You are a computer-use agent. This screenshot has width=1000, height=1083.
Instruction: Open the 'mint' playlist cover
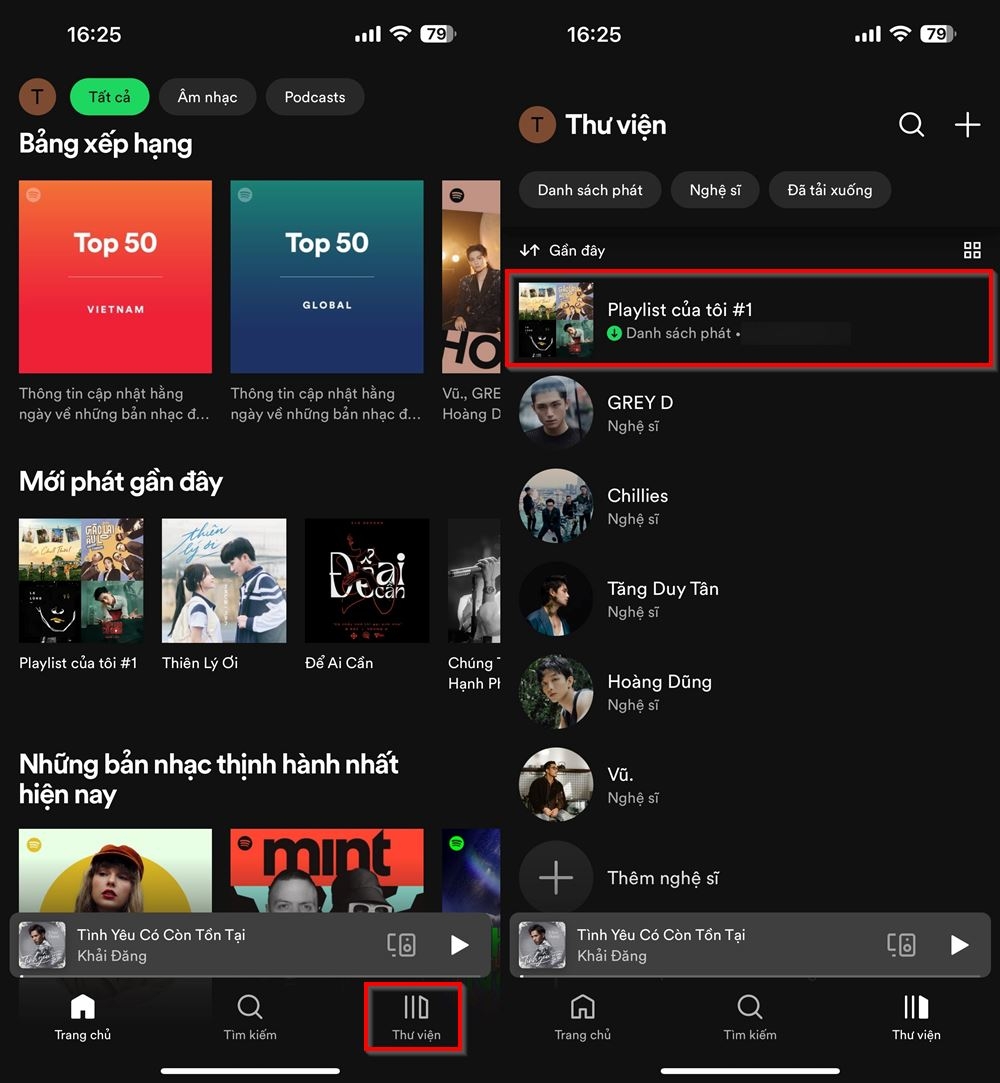327,871
